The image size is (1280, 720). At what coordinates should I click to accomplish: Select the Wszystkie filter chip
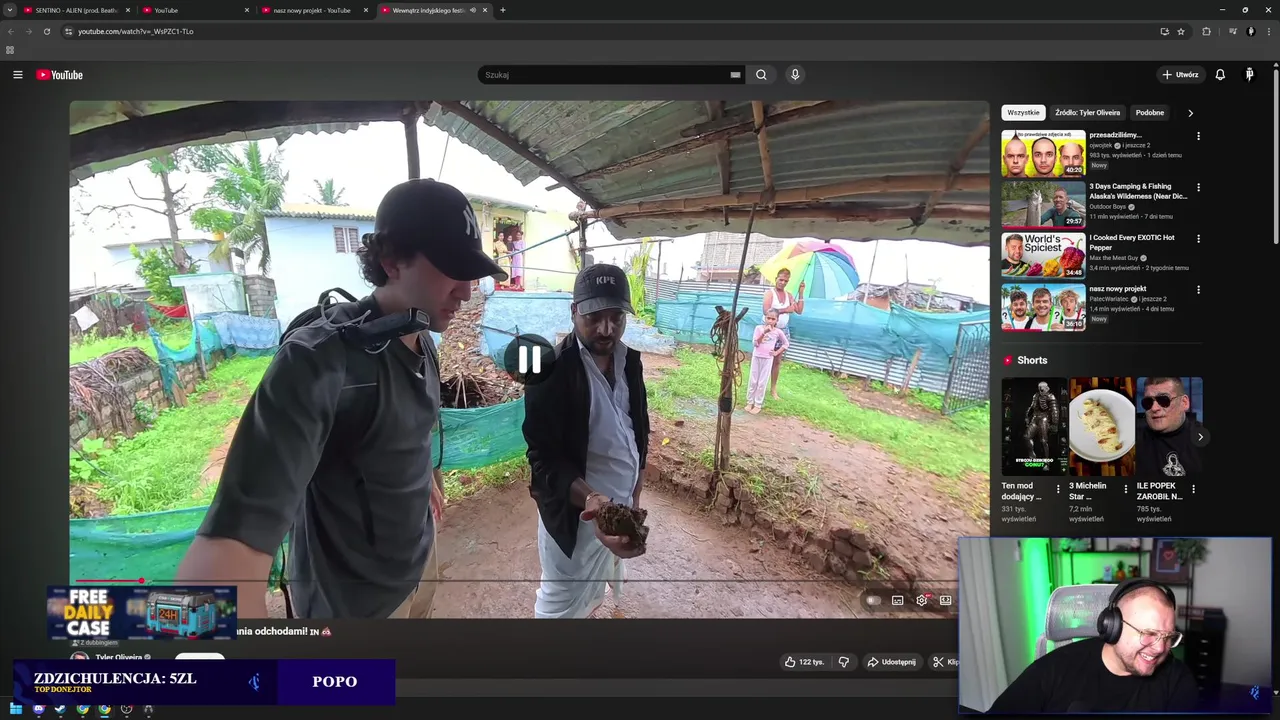pyautogui.click(x=1023, y=113)
